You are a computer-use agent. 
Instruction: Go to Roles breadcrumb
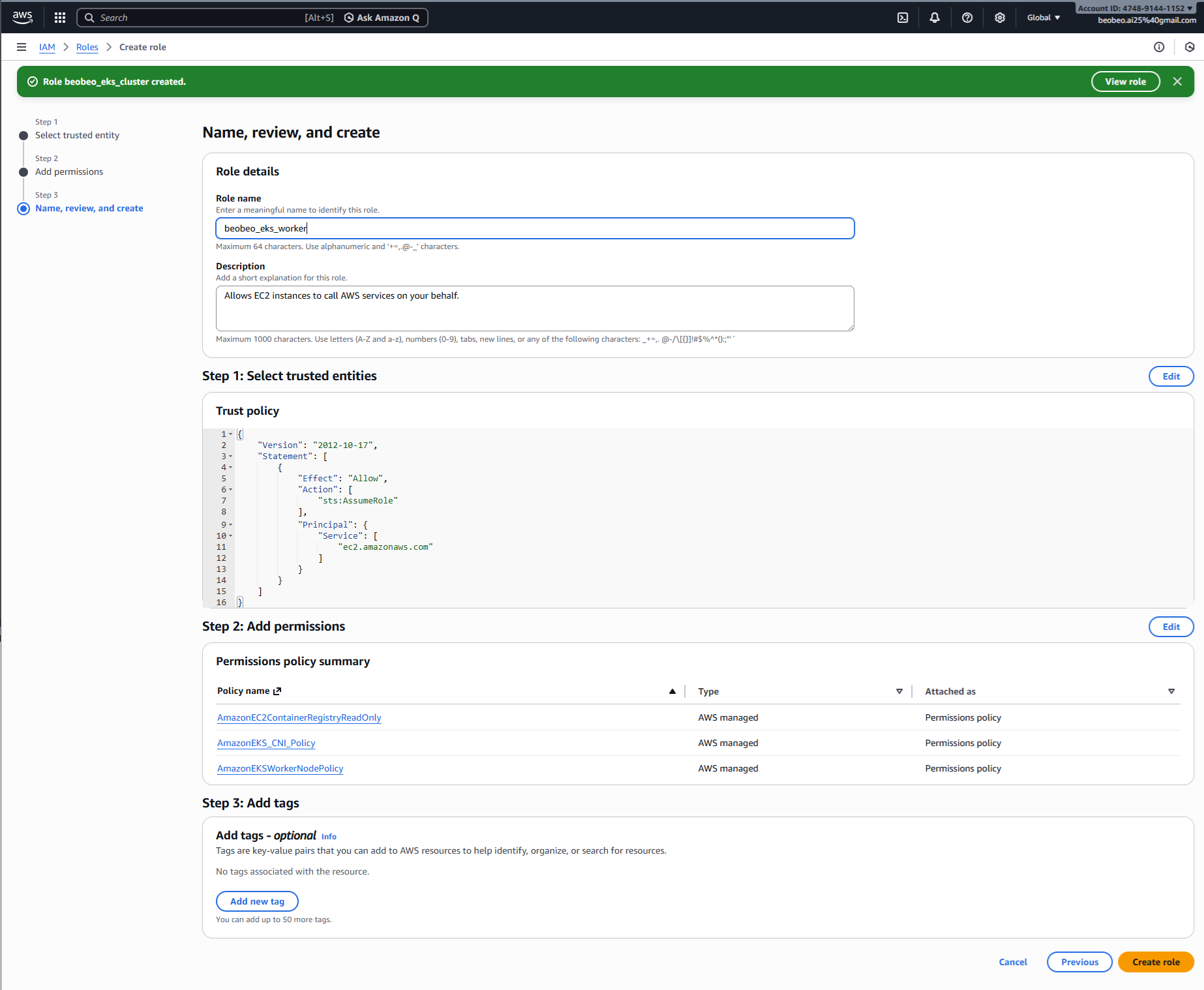coord(87,47)
